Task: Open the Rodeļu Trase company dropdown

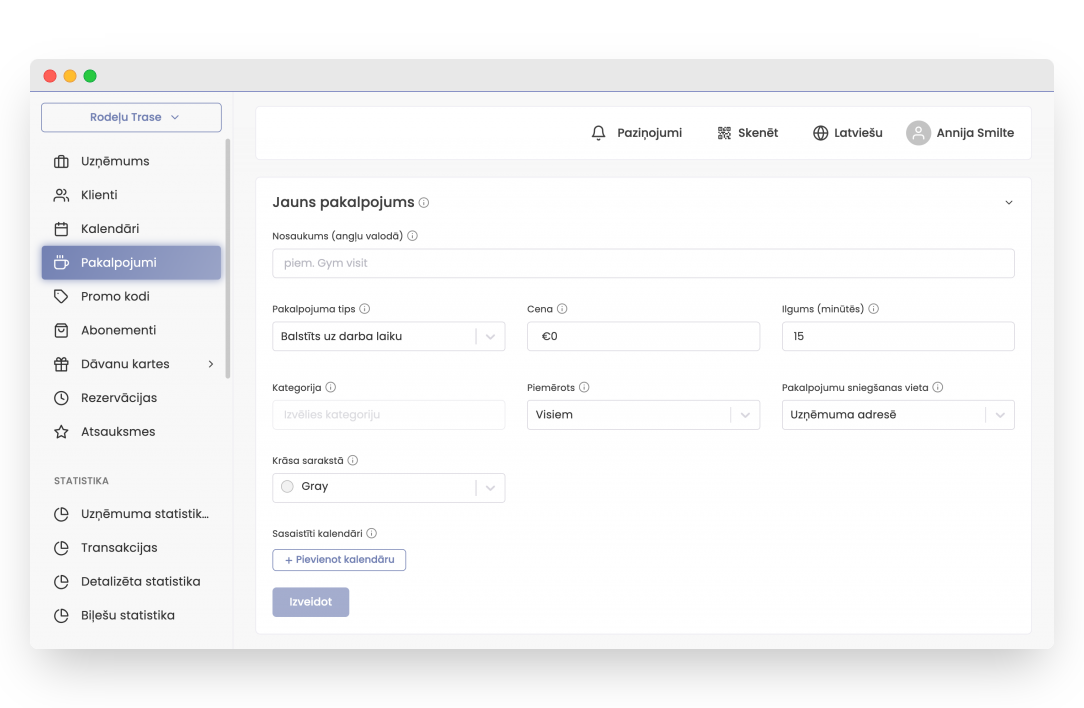Action: [131, 117]
